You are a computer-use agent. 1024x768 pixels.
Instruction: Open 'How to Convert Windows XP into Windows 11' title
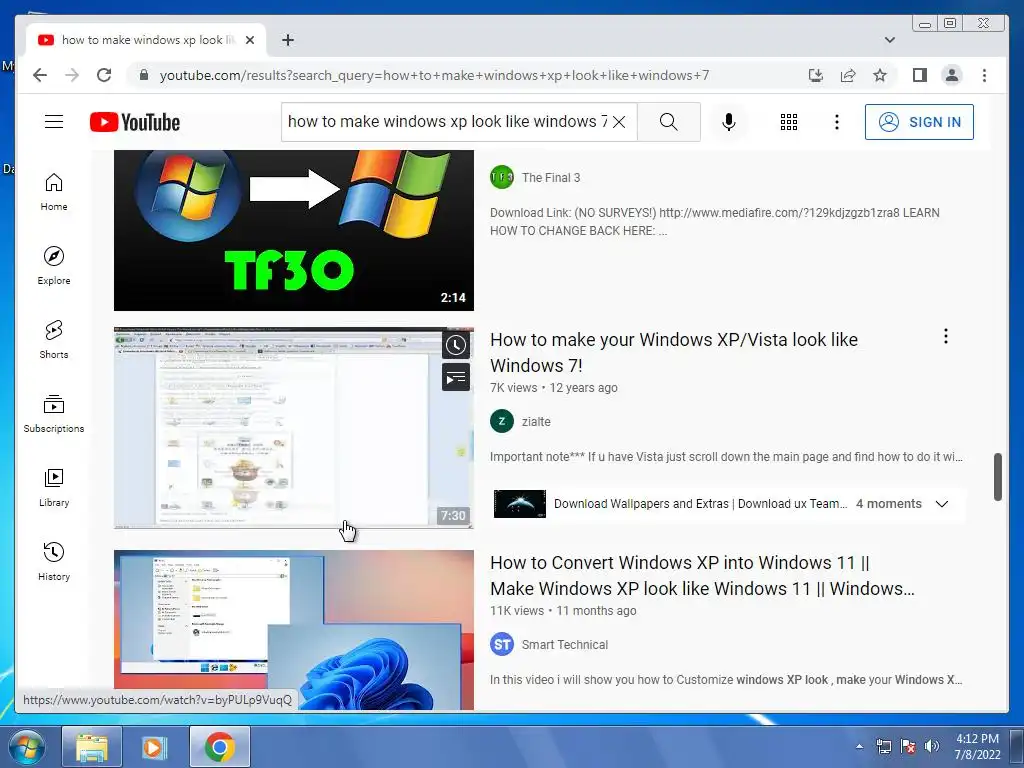pos(702,576)
